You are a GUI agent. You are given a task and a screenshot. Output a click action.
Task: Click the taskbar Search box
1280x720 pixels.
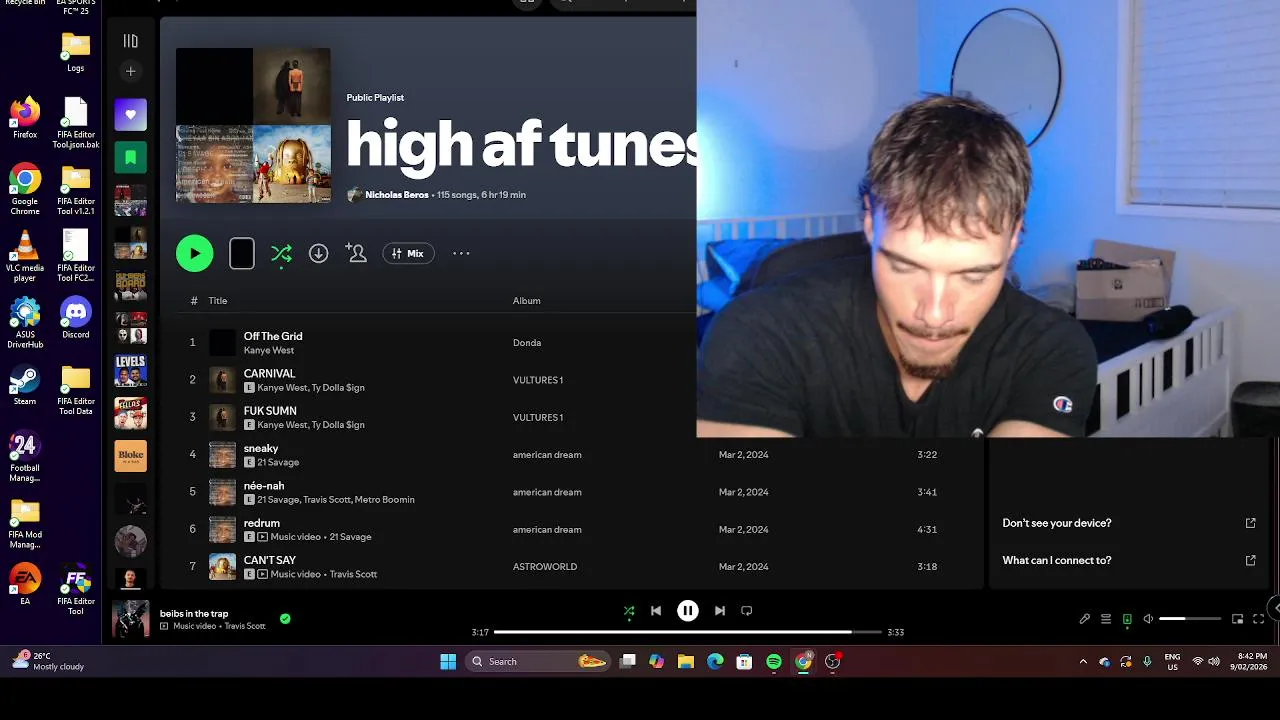pyautogui.click(x=540, y=661)
